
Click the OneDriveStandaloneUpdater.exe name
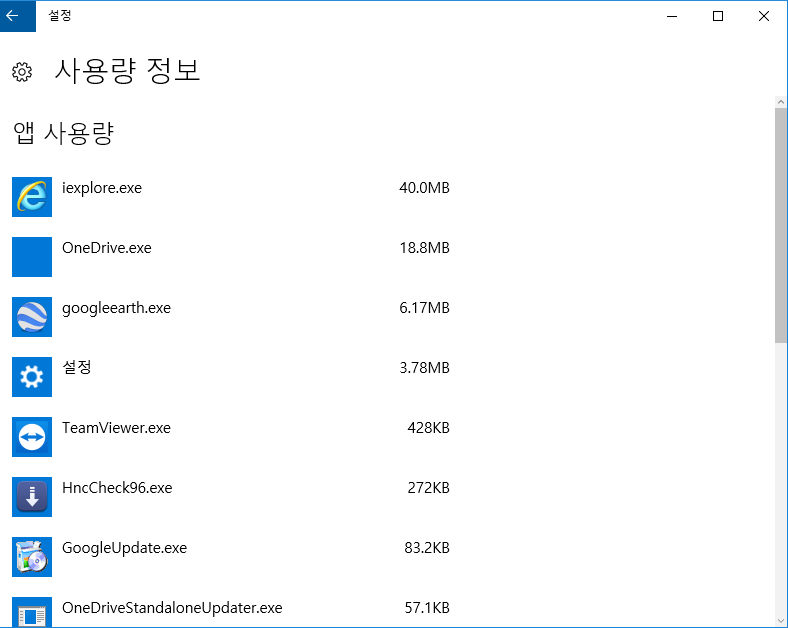click(172, 608)
